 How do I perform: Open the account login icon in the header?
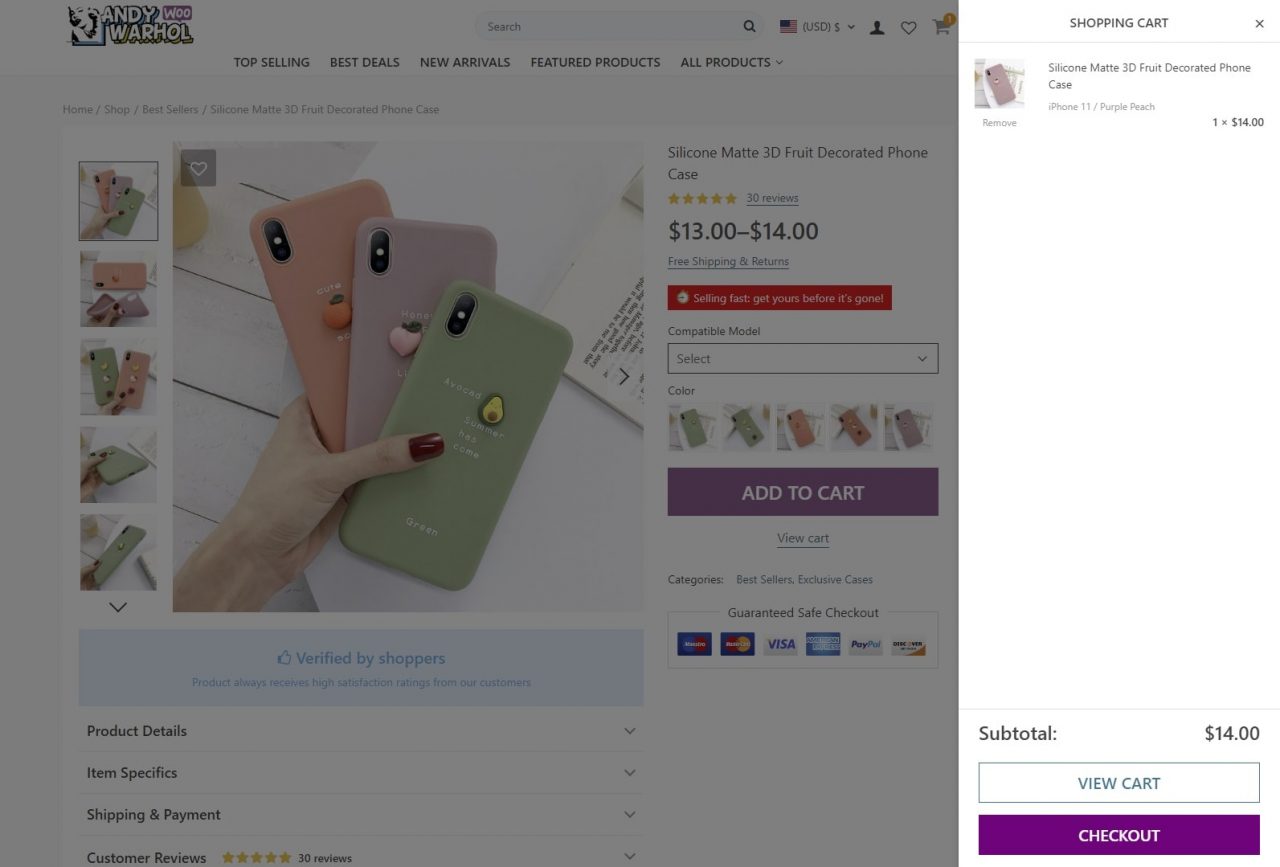click(x=877, y=28)
